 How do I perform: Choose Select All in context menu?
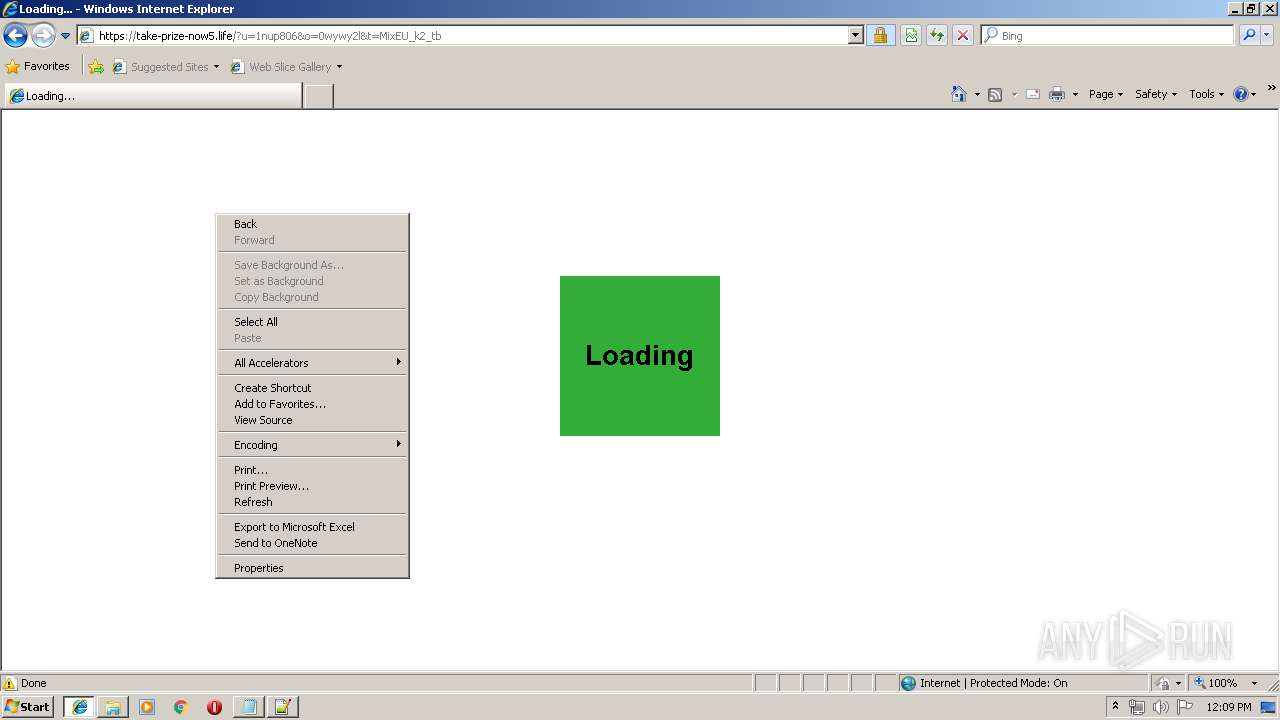point(312,322)
